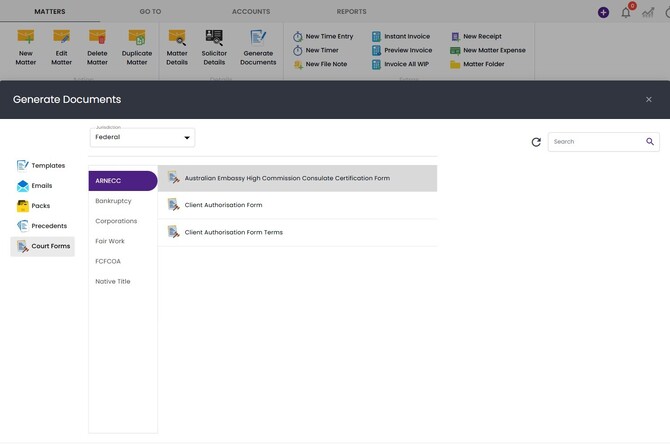
Task: Open Client Authorisation Form Terms row
Action: tap(297, 233)
